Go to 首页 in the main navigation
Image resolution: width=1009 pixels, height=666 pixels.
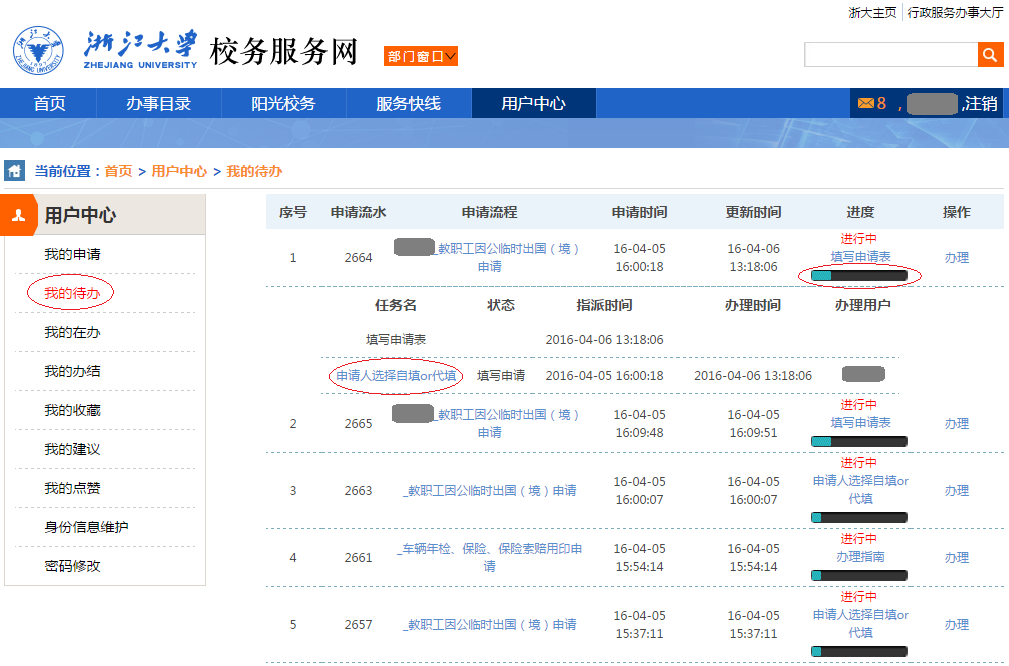pos(49,103)
